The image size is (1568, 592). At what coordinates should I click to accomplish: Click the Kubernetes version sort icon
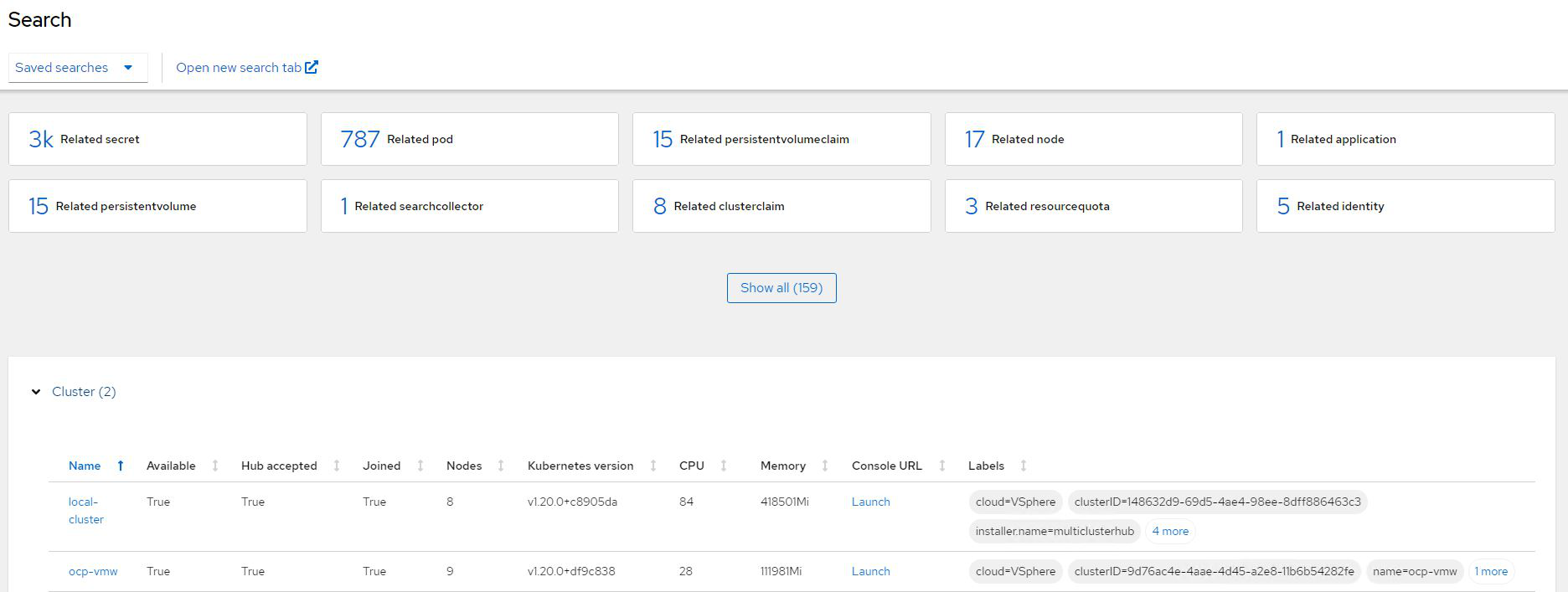point(653,466)
